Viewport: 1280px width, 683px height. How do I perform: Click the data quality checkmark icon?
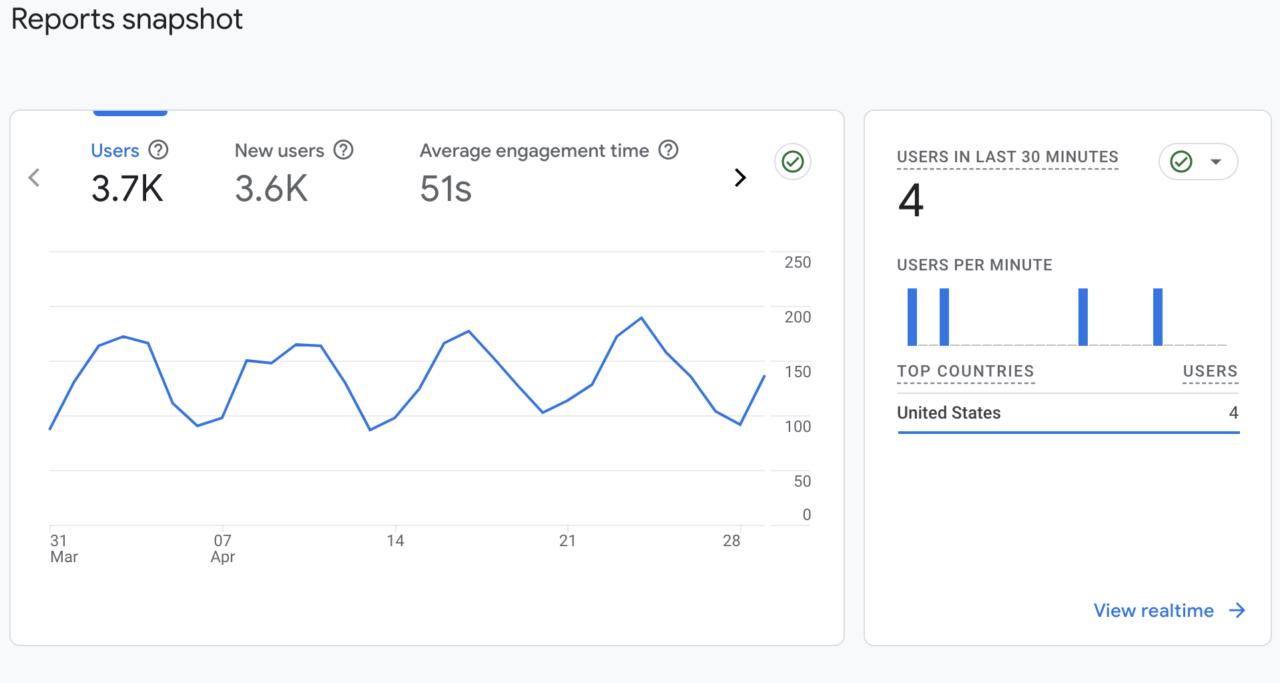coord(792,161)
